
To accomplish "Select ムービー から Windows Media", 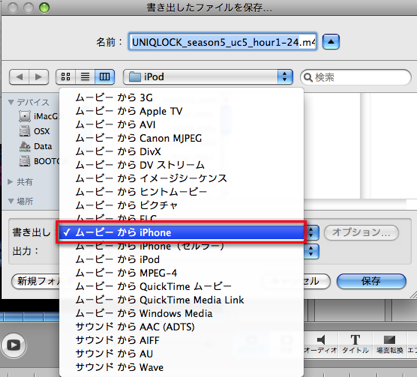I will click(181, 313).
